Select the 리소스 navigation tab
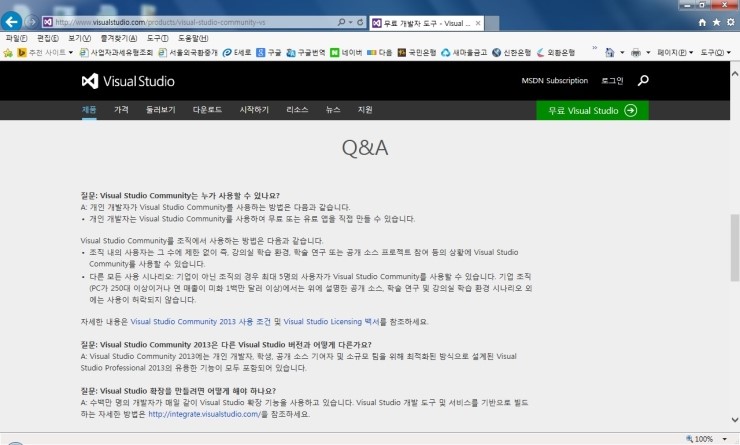This screenshot has height=445, width=740. point(297,109)
